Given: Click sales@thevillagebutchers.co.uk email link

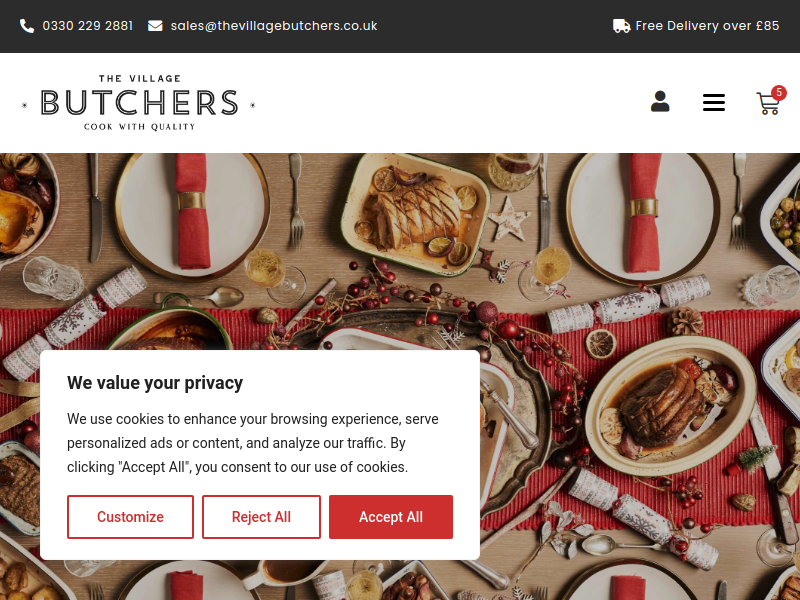Looking at the screenshot, I should [274, 26].
